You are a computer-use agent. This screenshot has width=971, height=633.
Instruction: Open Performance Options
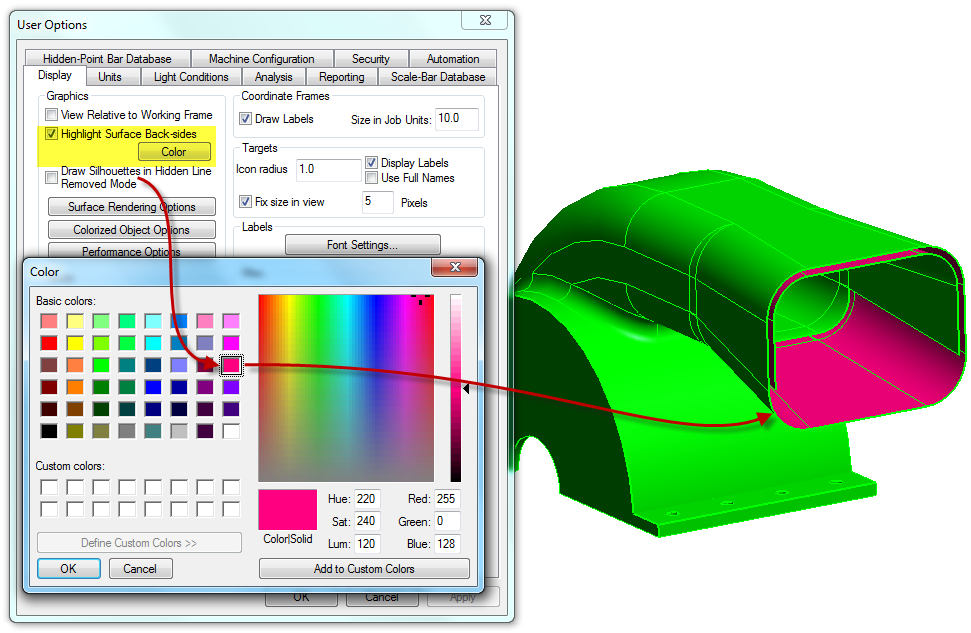(x=132, y=250)
